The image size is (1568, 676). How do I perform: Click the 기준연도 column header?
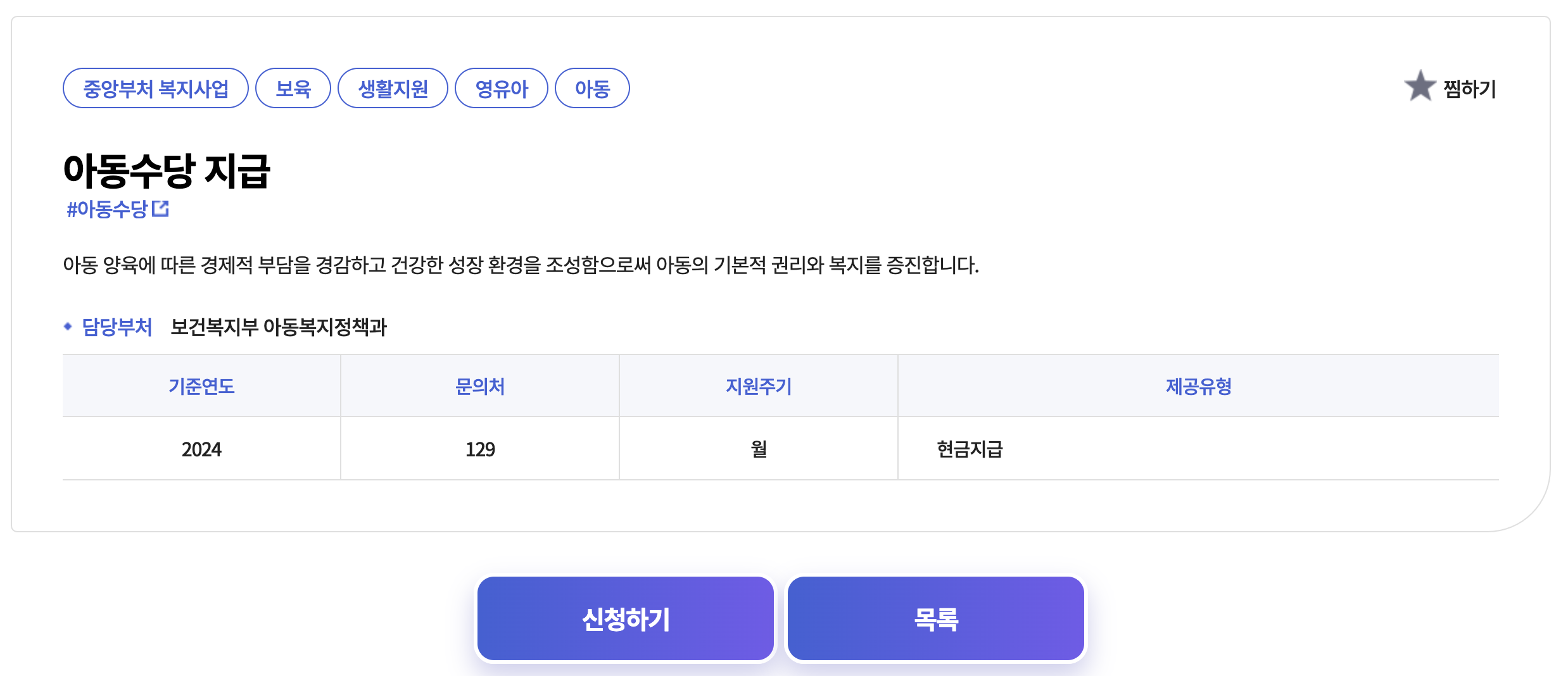coord(201,386)
